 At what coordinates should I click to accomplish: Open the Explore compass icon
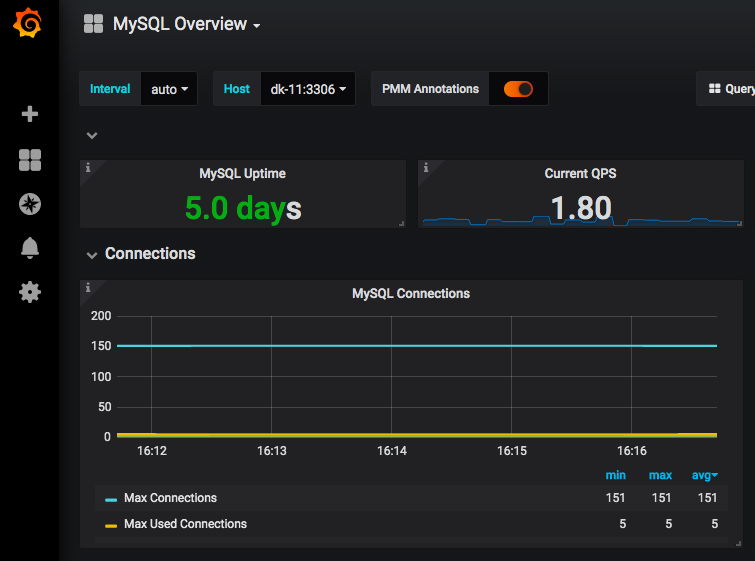pos(30,204)
